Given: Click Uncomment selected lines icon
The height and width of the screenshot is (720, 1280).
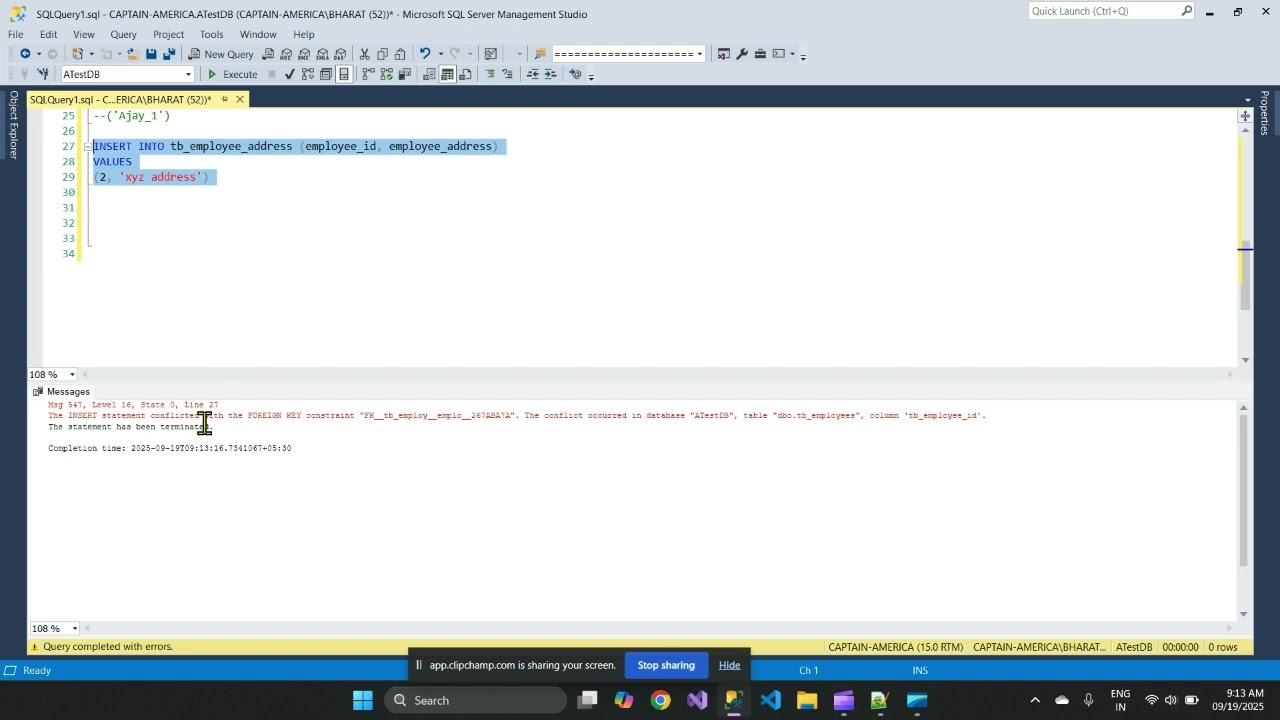Looking at the screenshot, I should point(508,74).
